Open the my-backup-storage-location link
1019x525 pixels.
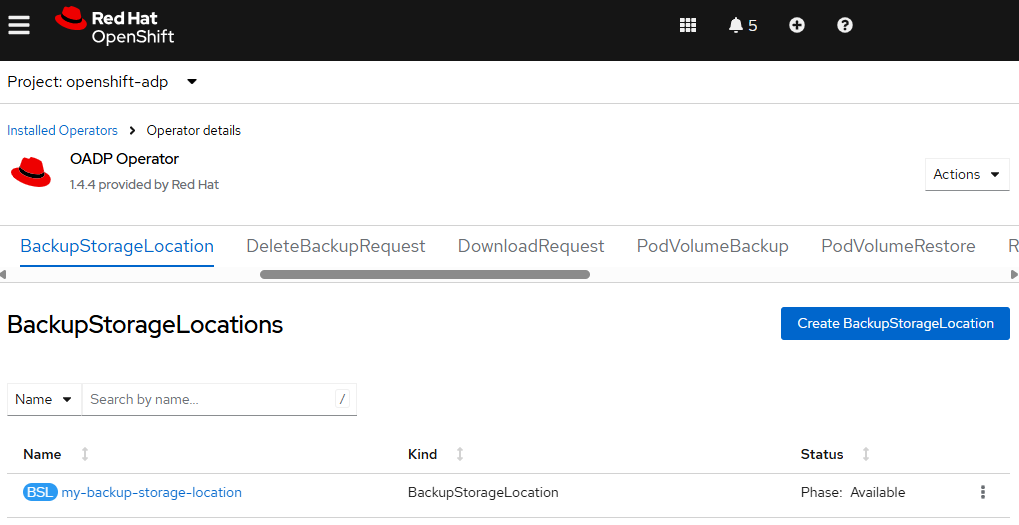pyautogui.click(x=151, y=493)
